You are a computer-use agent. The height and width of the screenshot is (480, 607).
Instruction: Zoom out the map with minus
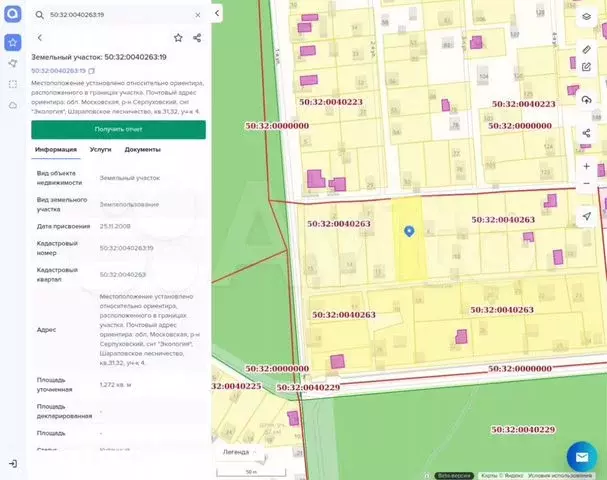click(x=586, y=183)
